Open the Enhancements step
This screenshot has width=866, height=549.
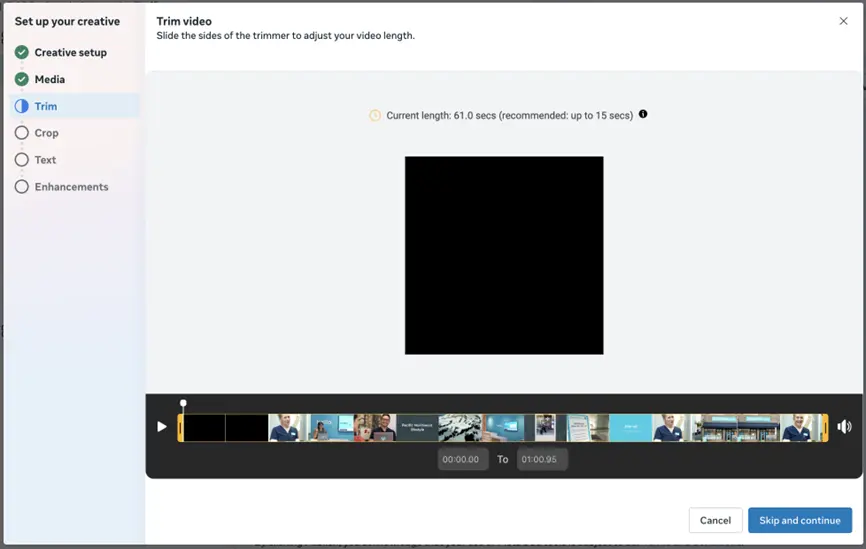(71, 187)
